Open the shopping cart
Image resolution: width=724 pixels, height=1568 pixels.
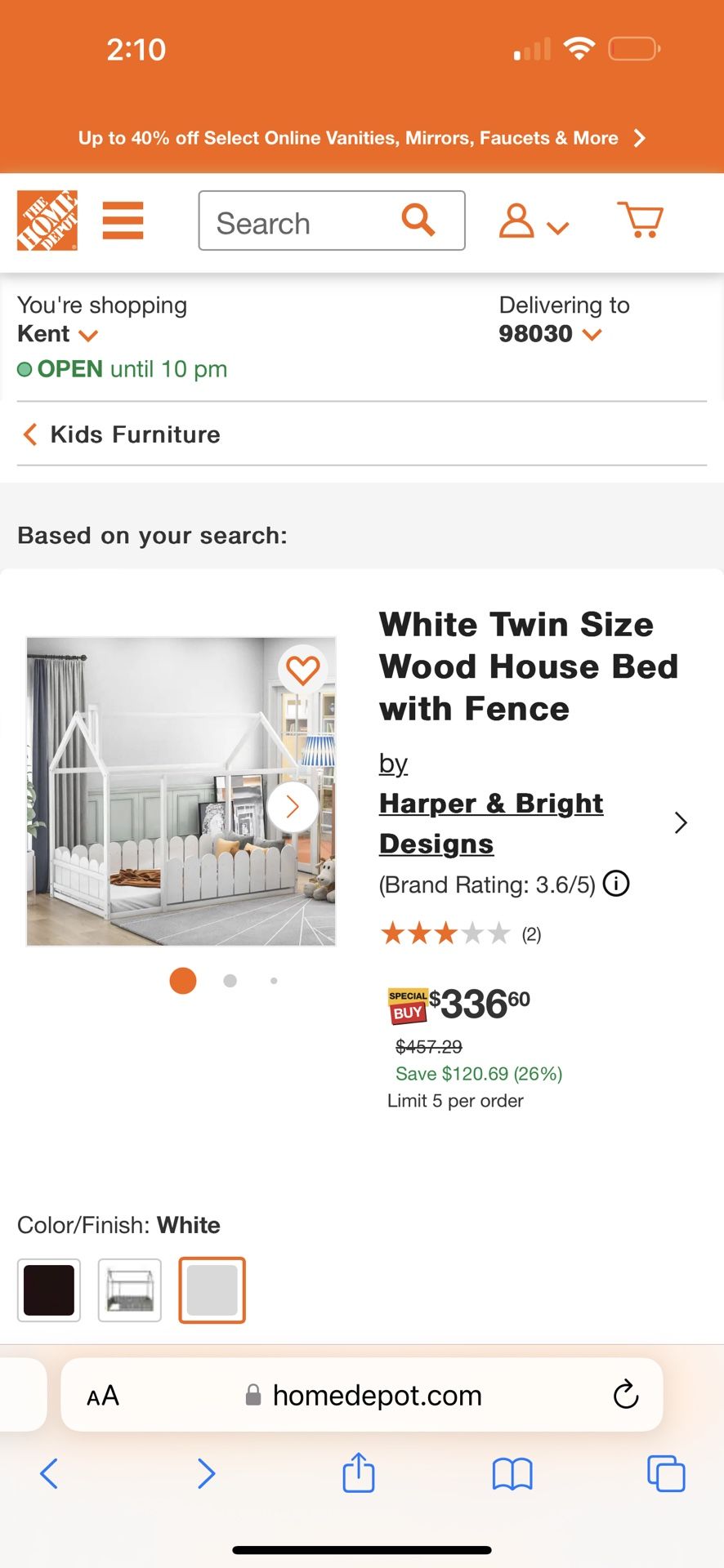640,220
